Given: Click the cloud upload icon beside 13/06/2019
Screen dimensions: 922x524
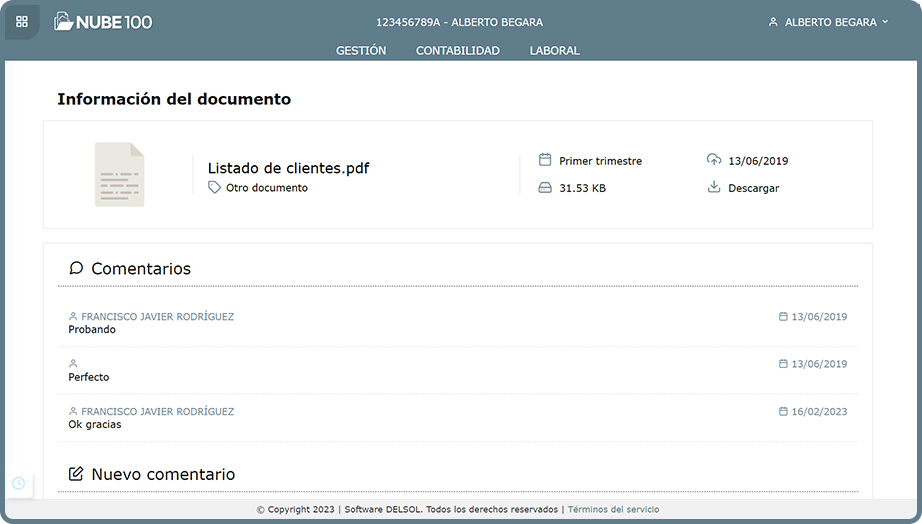Looking at the screenshot, I should click(x=713, y=160).
